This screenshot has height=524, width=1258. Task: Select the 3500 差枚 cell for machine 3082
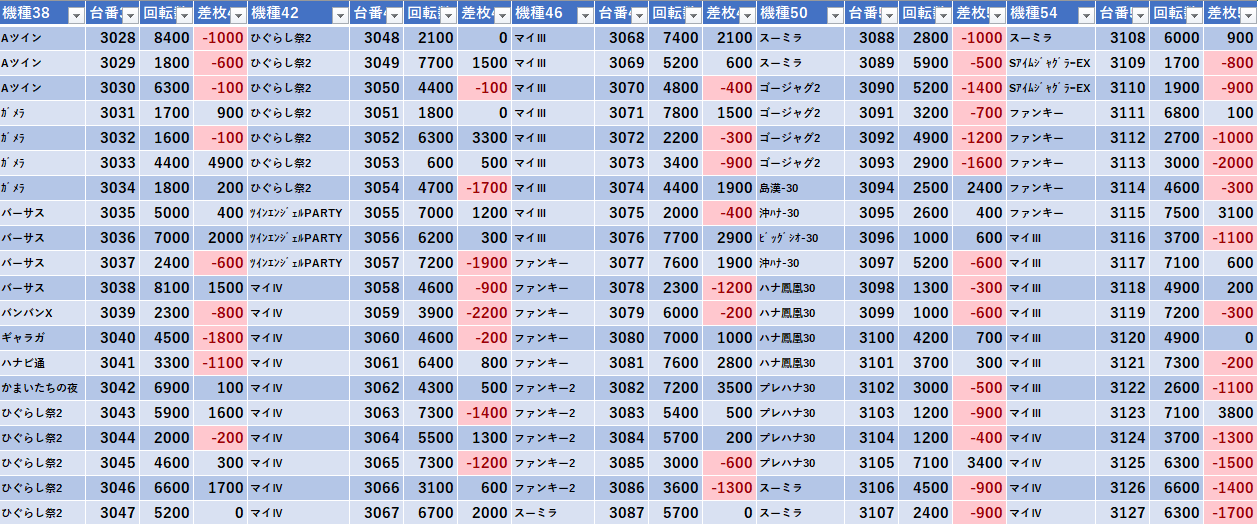[x=729, y=388]
